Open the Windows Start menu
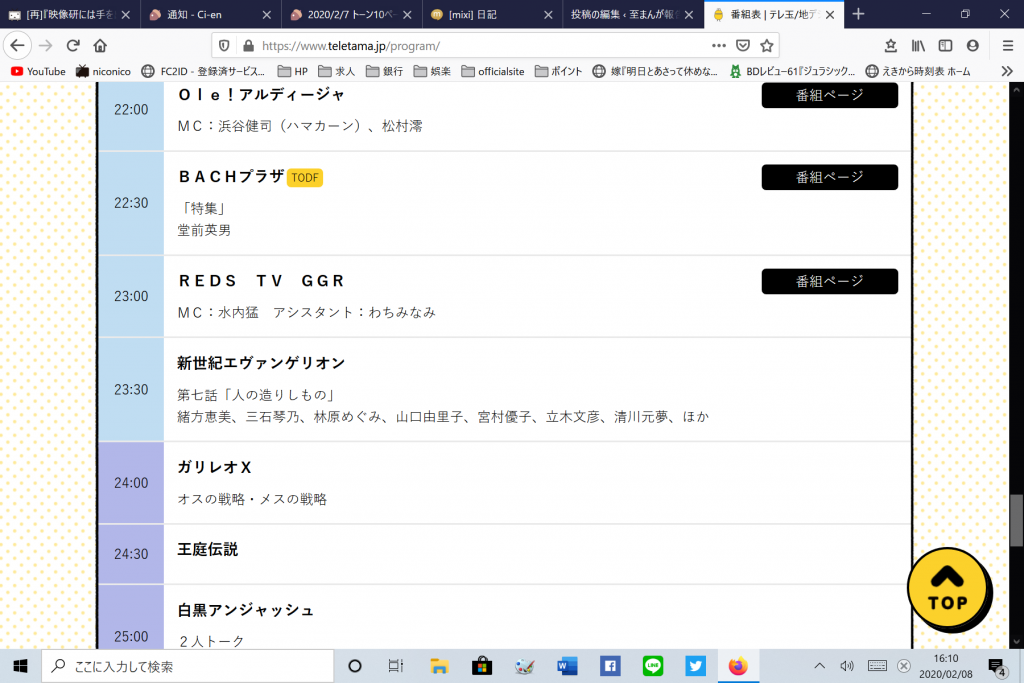 [x=20, y=666]
